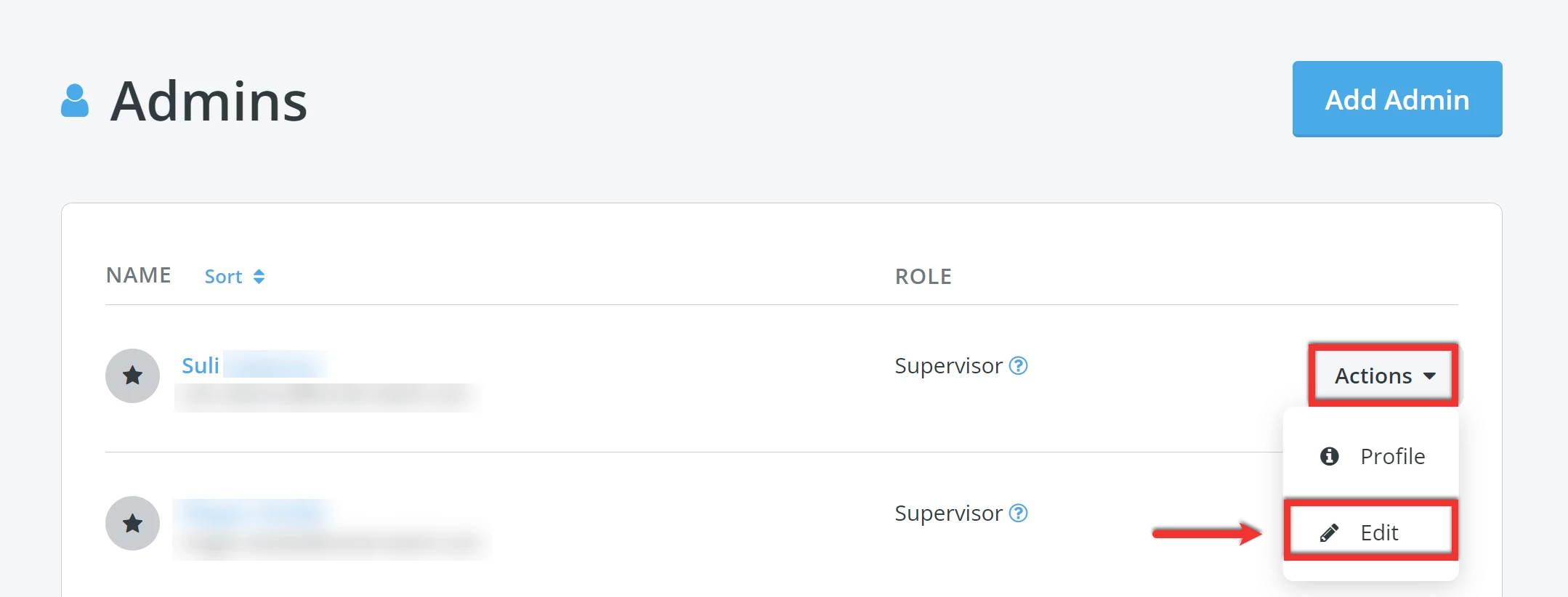The height and width of the screenshot is (597, 1568).
Task: Click Supervisor role text in Suli's row
Action: pyautogui.click(x=948, y=365)
